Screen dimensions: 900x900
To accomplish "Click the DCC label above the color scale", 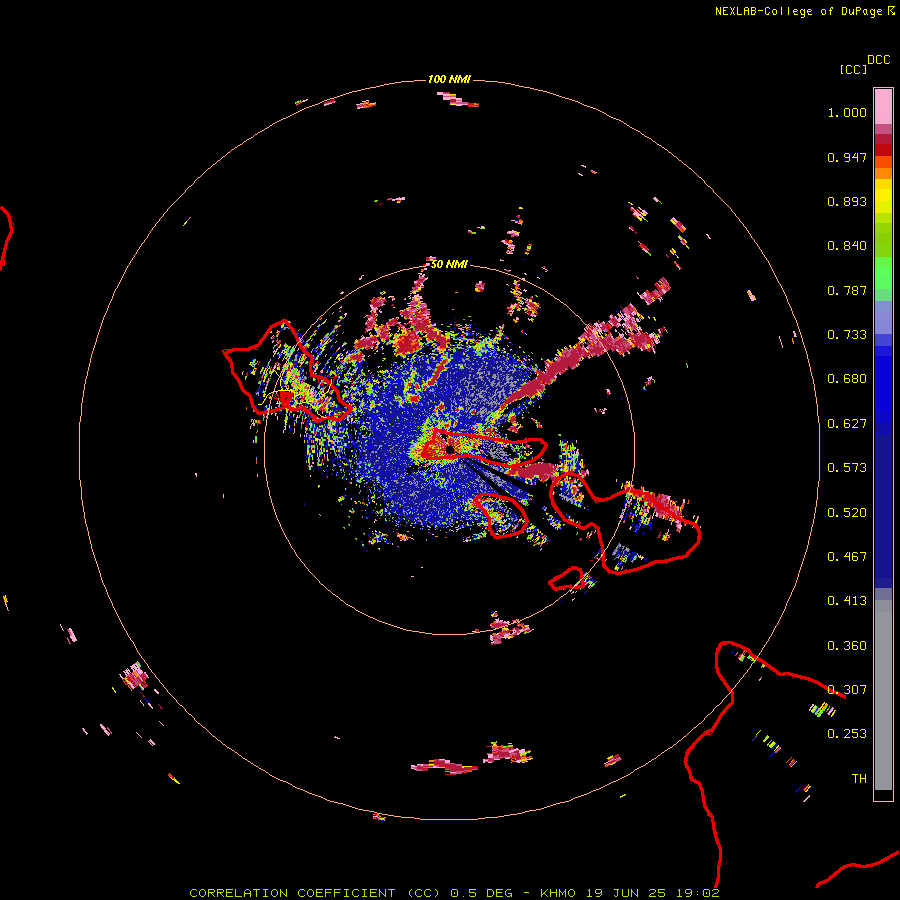I will (x=879, y=60).
